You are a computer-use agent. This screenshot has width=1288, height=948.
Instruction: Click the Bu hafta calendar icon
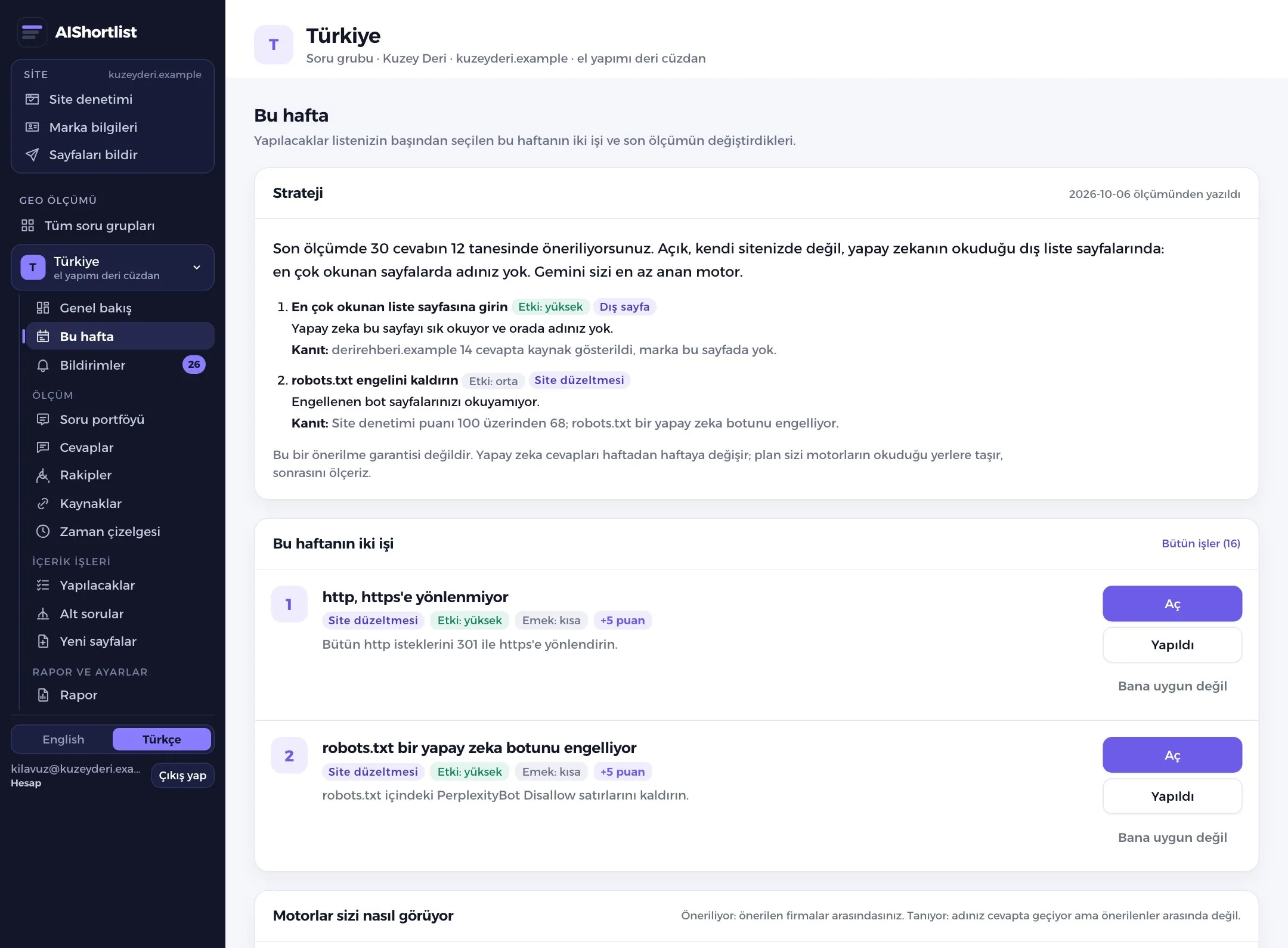(43, 336)
